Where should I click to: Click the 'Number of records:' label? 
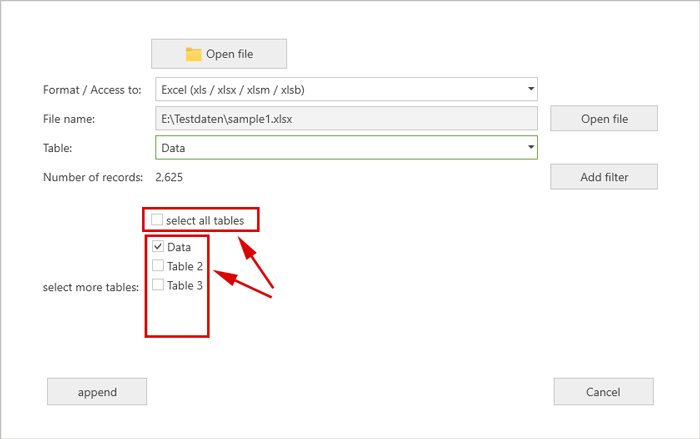93,177
